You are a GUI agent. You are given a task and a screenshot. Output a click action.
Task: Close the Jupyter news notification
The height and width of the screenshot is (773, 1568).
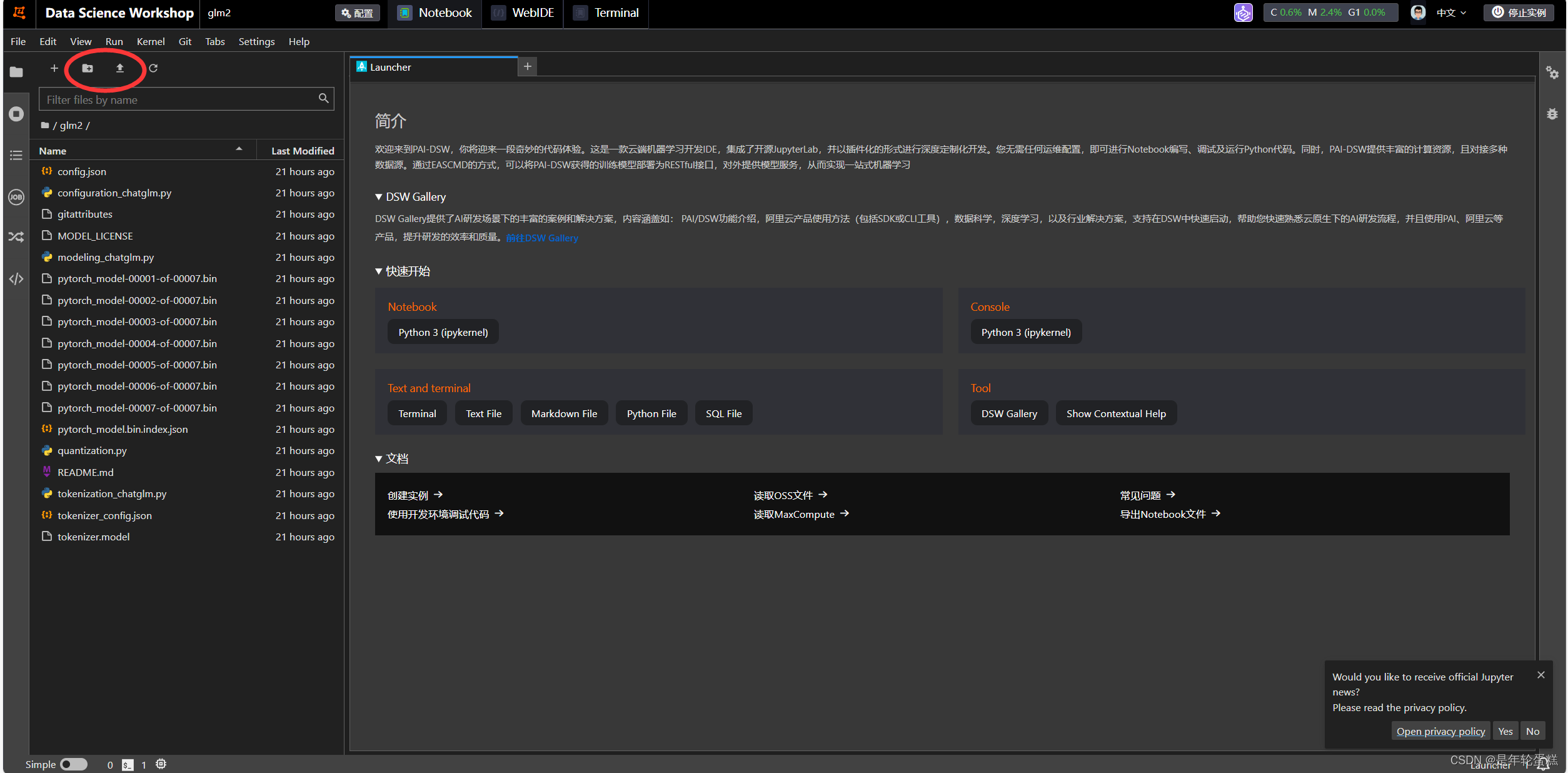pos(1541,675)
